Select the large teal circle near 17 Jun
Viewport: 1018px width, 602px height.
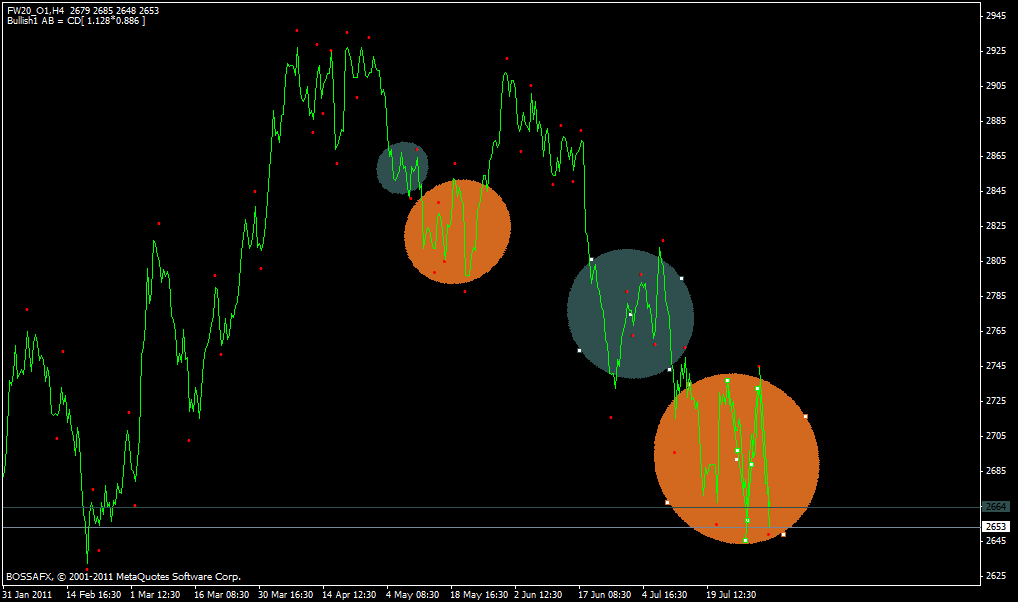click(x=630, y=314)
